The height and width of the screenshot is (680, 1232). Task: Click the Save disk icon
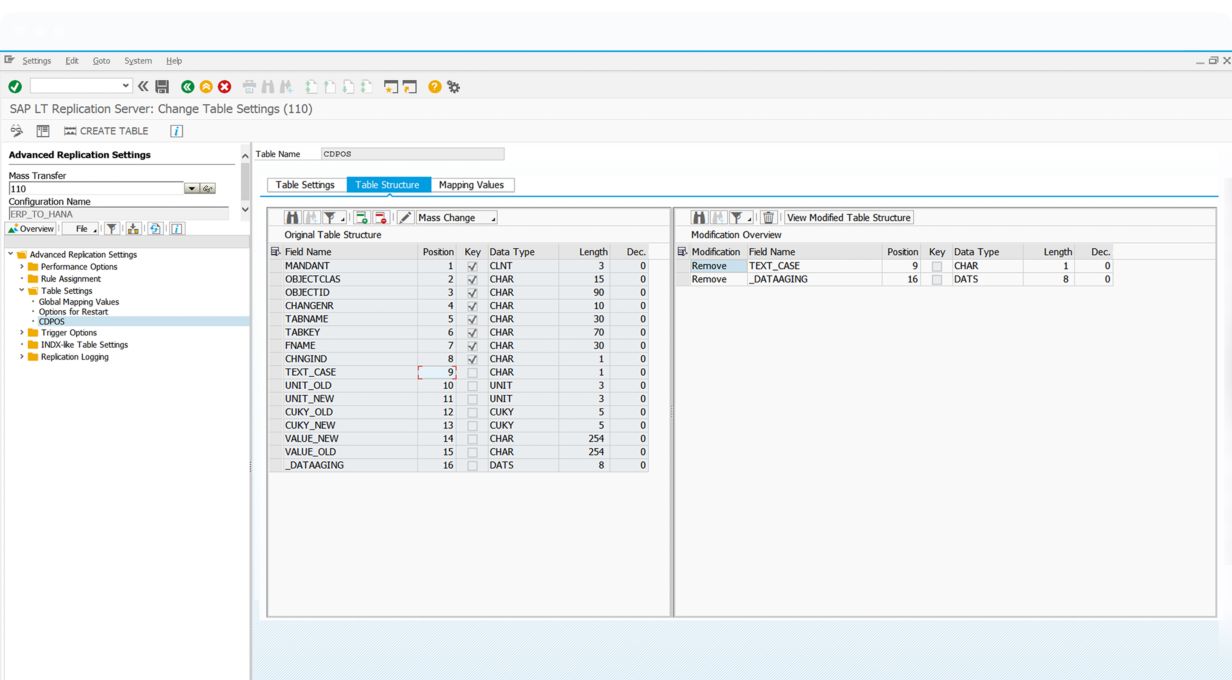click(x=162, y=87)
